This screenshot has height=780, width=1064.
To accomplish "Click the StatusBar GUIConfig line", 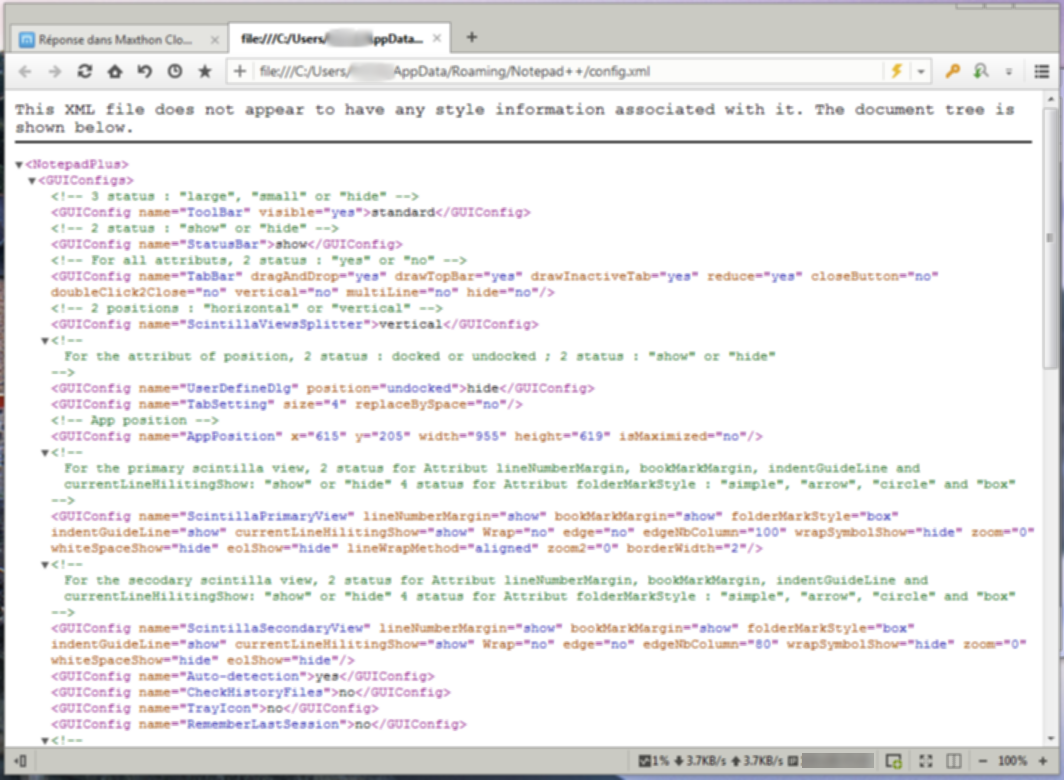I will [227, 244].
